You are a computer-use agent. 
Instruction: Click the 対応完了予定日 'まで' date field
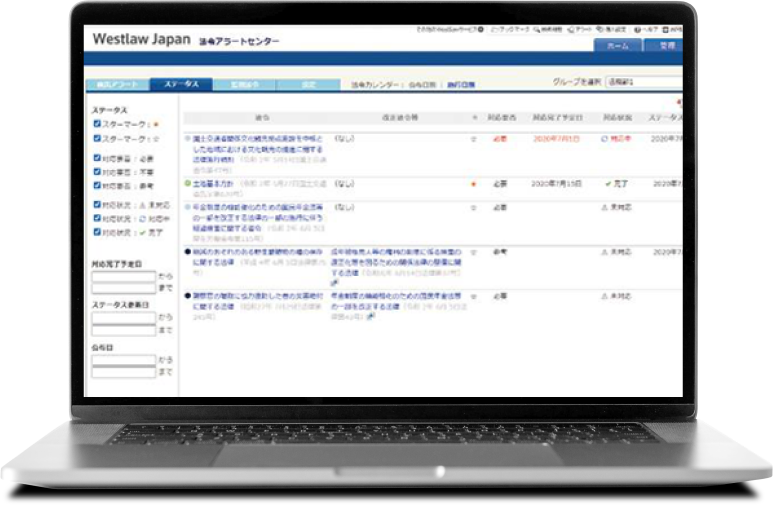(x=124, y=288)
